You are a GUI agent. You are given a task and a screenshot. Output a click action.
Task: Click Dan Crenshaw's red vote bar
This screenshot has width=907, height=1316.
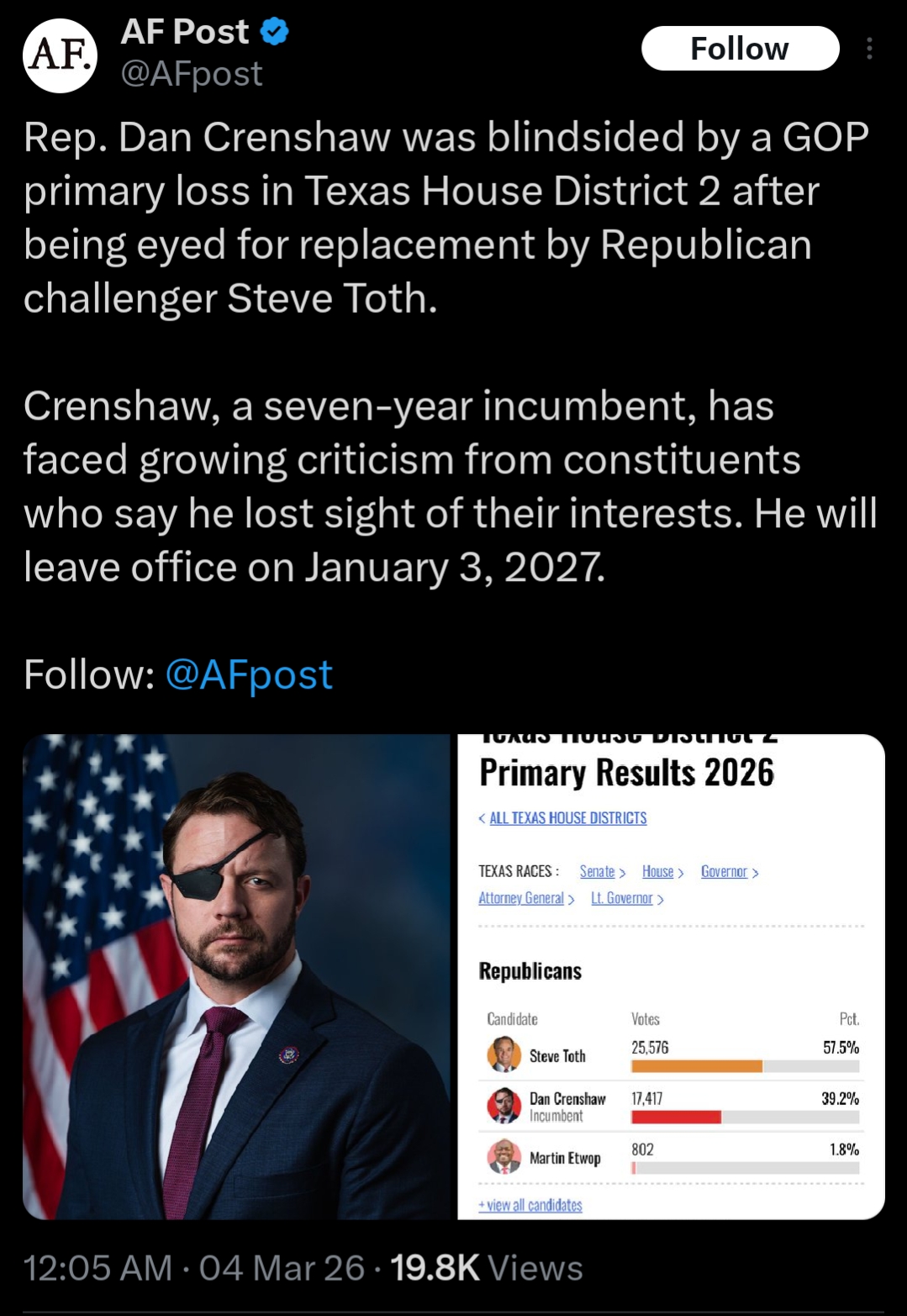pyautogui.click(x=676, y=1118)
